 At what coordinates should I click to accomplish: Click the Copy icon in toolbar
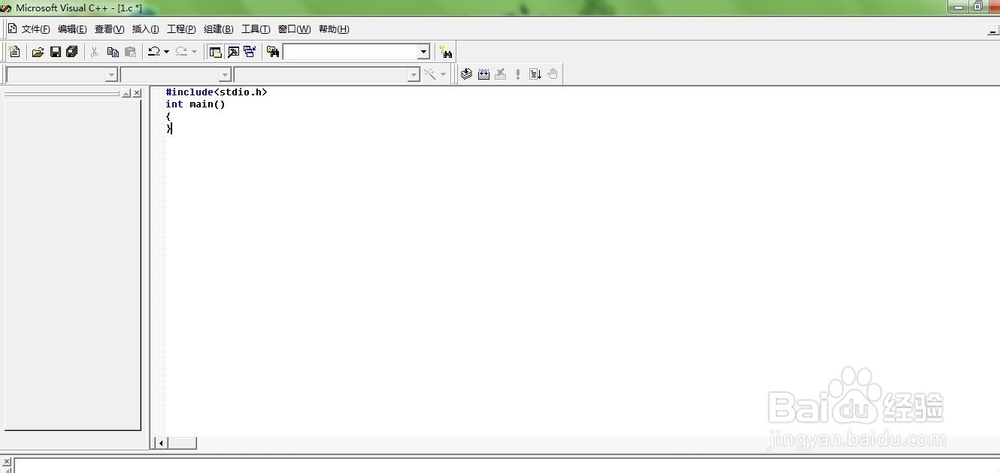tap(113, 52)
